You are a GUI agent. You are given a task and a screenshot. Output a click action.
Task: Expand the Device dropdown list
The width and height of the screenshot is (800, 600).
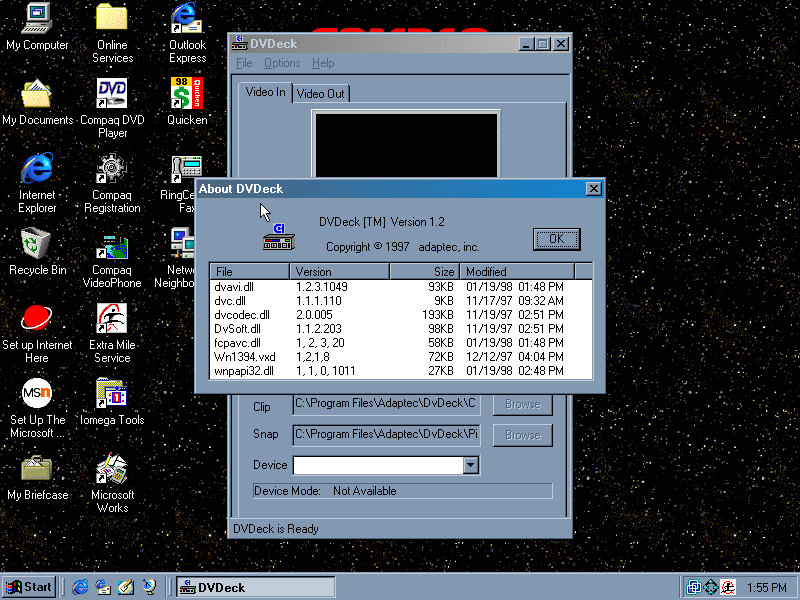coord(470,465)
